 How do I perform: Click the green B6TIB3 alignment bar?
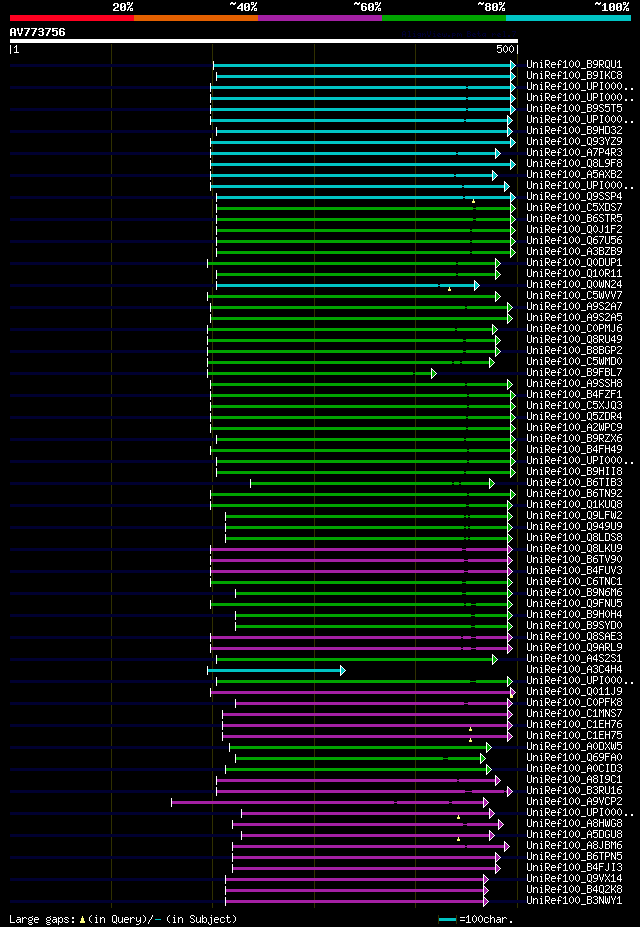[x=371, y=484]
